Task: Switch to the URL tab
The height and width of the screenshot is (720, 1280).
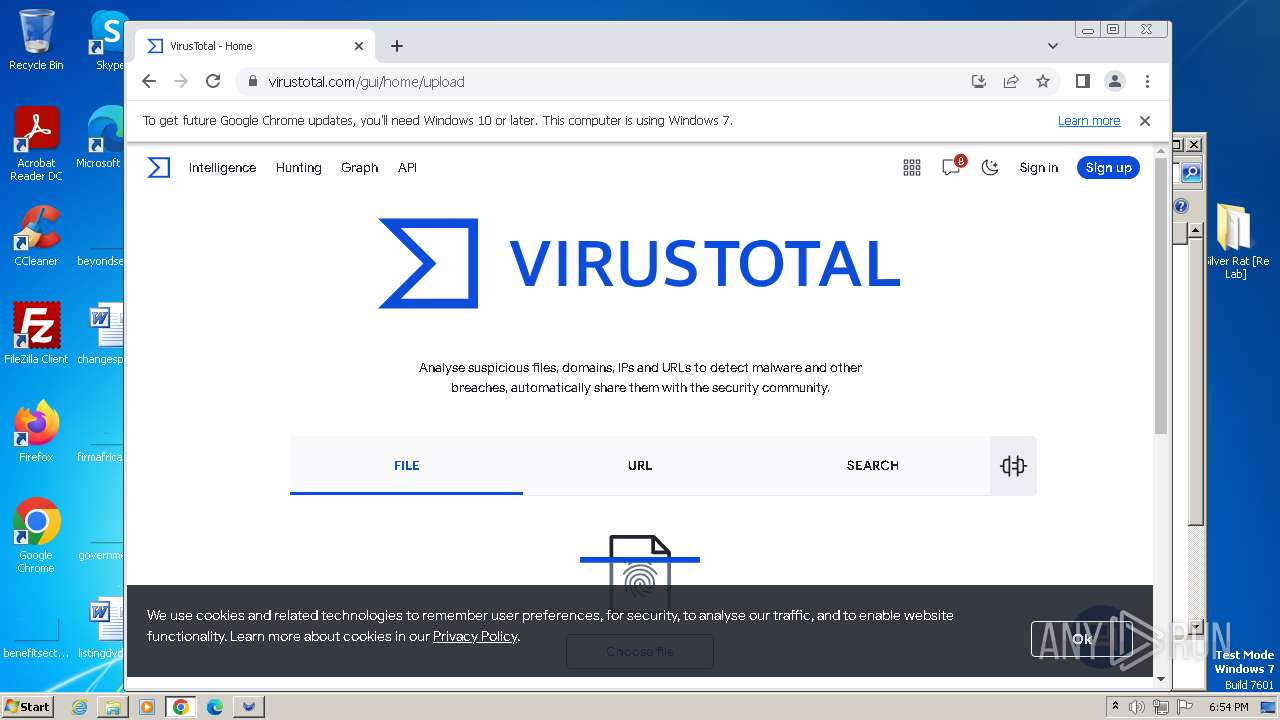Action: pyautogui.click(x=640, y=465)
